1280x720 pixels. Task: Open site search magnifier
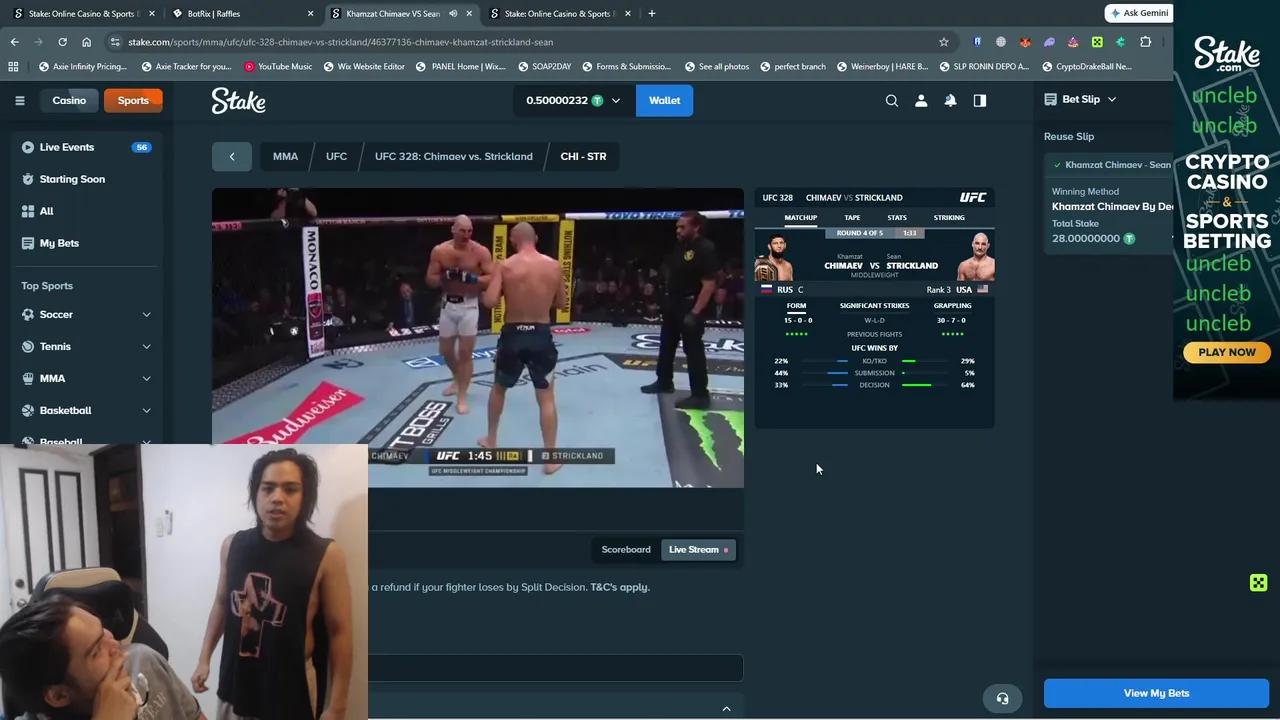892,100
